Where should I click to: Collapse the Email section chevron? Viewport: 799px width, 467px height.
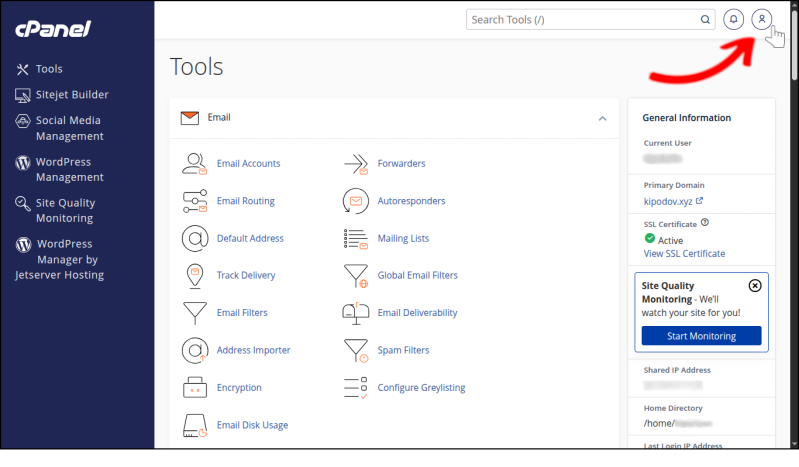point(602,118)
